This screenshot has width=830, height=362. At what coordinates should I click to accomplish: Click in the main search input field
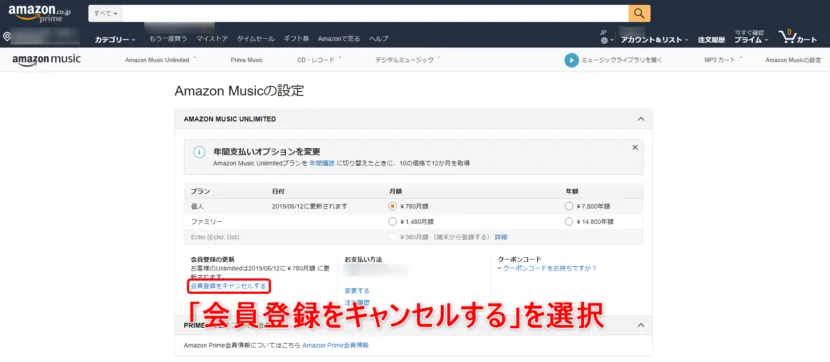(375, 13)
